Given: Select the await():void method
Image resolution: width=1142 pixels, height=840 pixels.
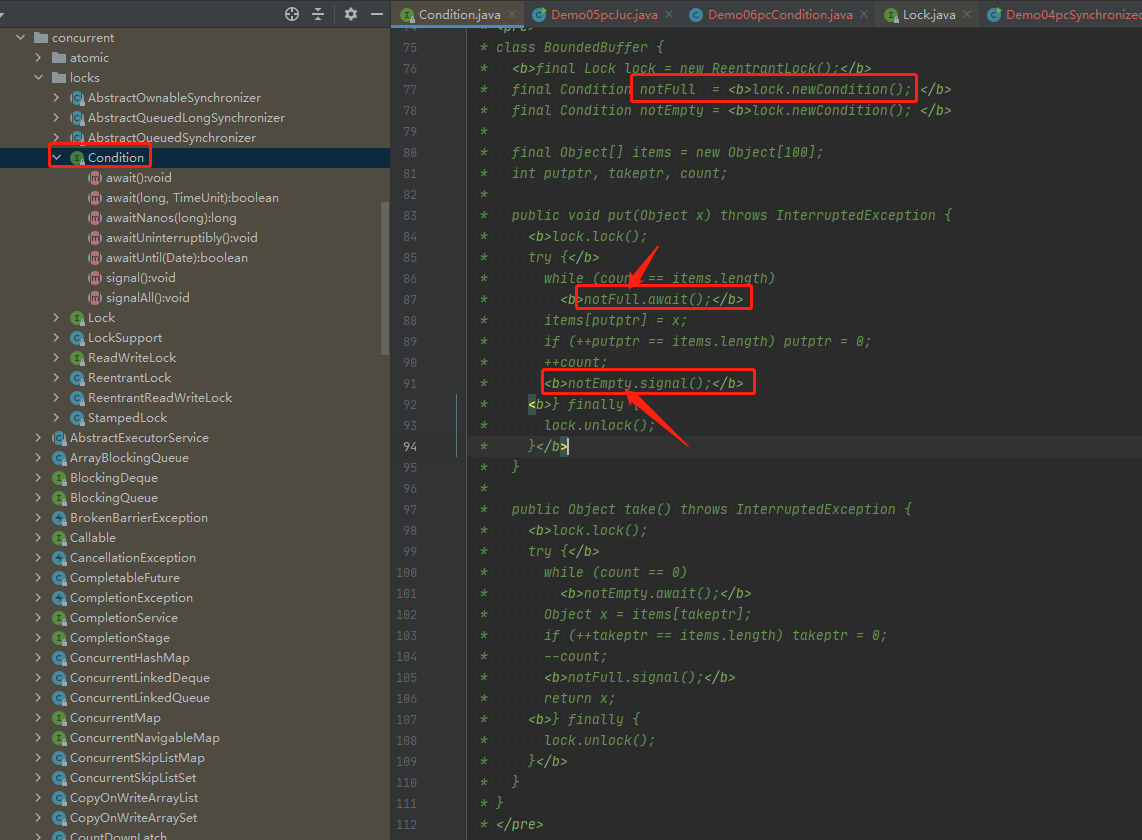Looking at the screenshot, I should 138,178.
